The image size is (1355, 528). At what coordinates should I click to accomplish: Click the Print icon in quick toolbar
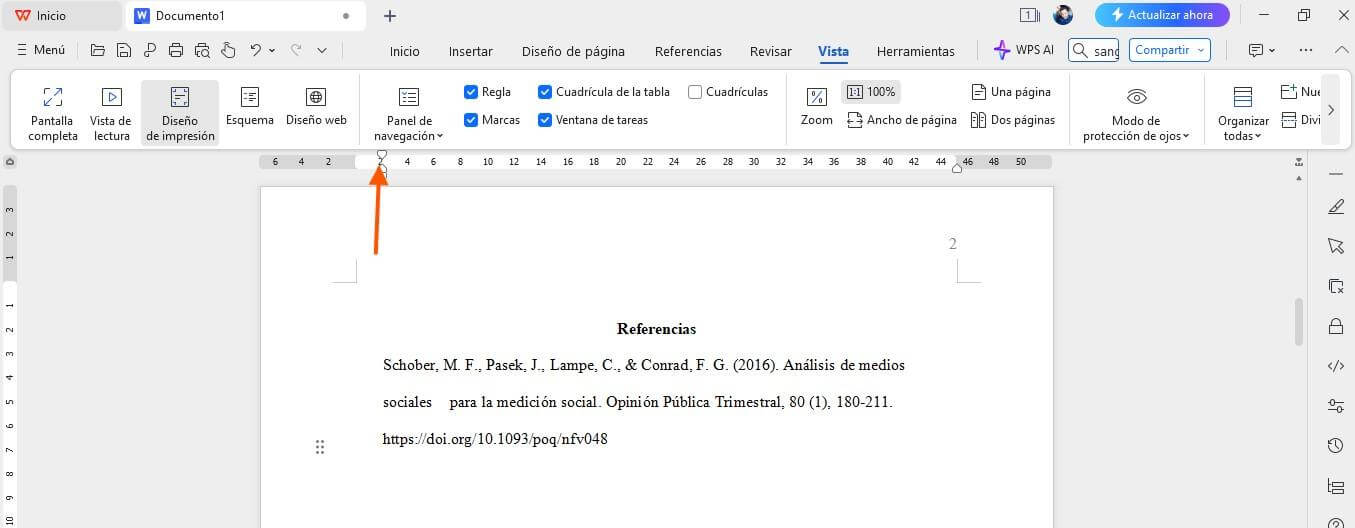(176, 50)
